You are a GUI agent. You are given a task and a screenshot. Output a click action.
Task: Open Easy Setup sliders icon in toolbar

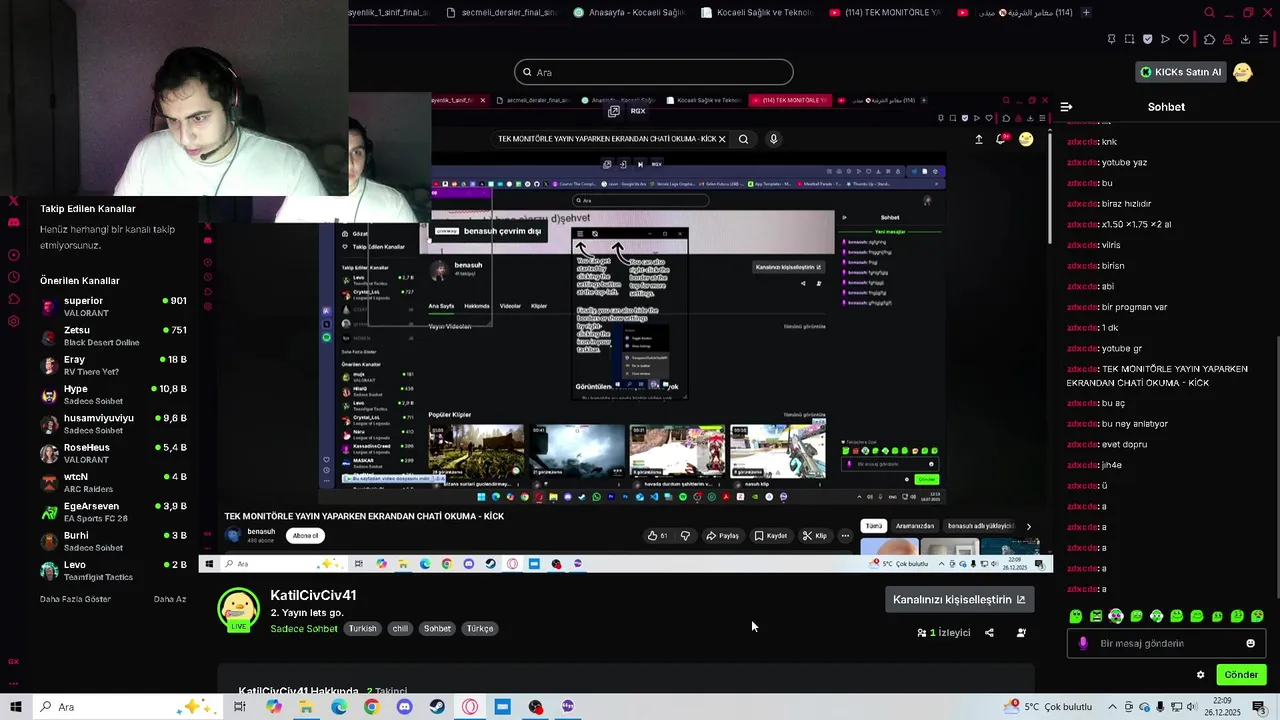(1263, 39)
